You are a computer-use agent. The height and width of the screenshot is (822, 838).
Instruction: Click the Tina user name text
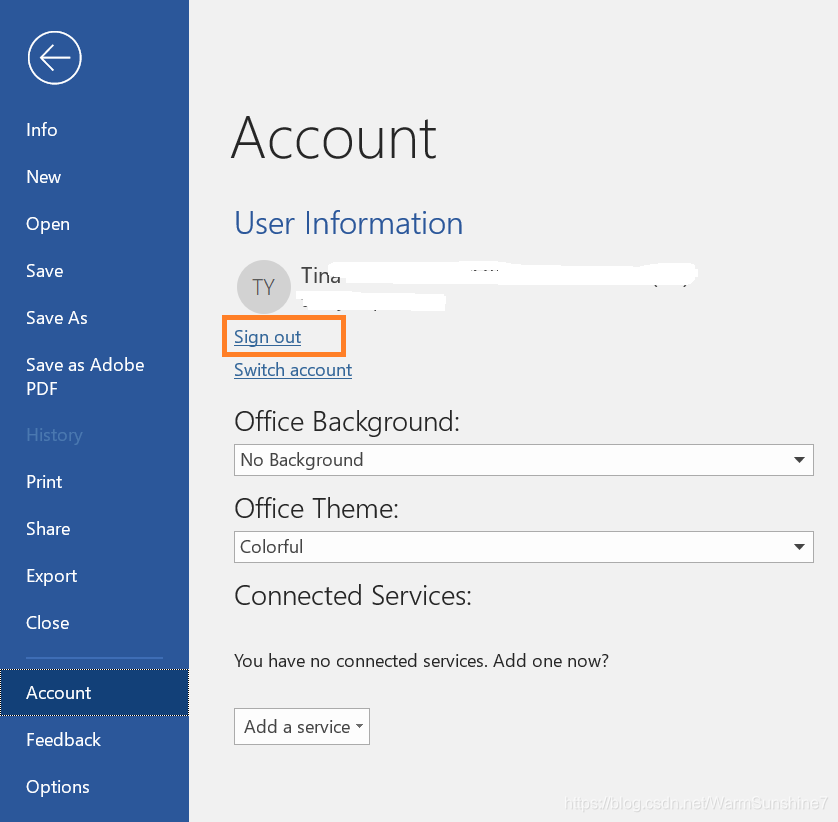(x=321, y=276)
